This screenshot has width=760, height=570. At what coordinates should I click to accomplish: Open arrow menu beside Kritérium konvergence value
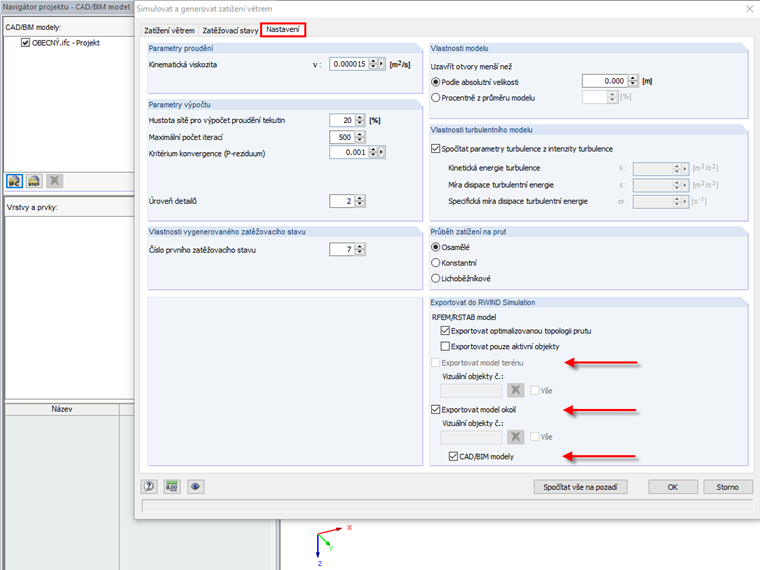tap(381, 152)
